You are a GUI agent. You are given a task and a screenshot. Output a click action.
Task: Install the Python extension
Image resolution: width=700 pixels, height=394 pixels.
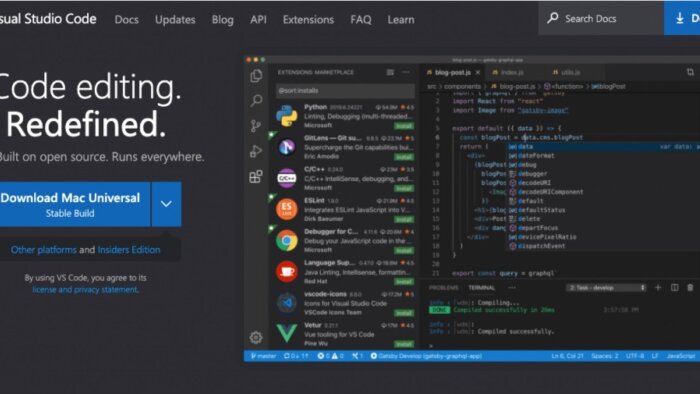(x=404, y=126)
